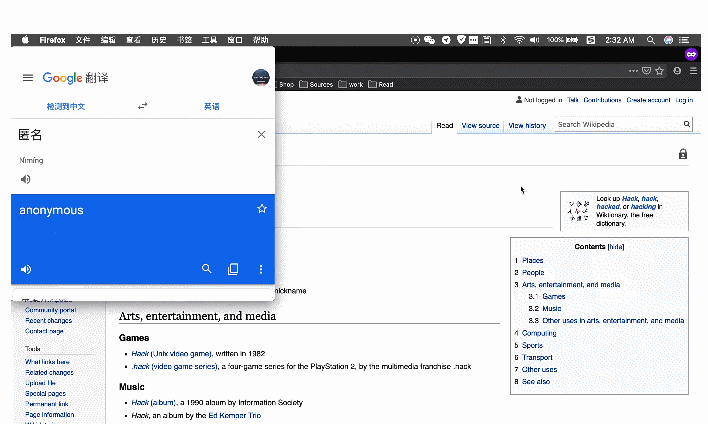Copy the translation to clipboard
Screen dimensions: 708x424
pos(234,269)
